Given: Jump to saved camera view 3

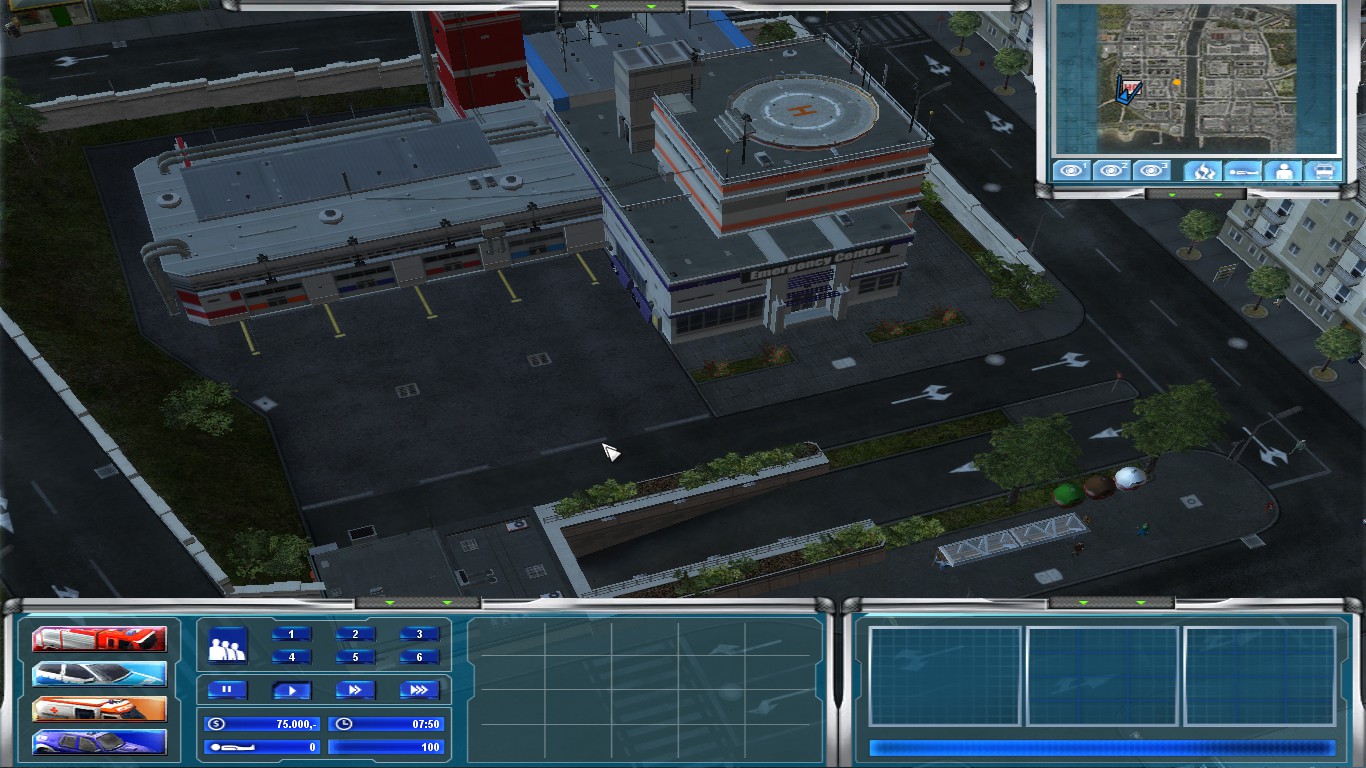Looking at the screenshot, I should [1151, 170].
